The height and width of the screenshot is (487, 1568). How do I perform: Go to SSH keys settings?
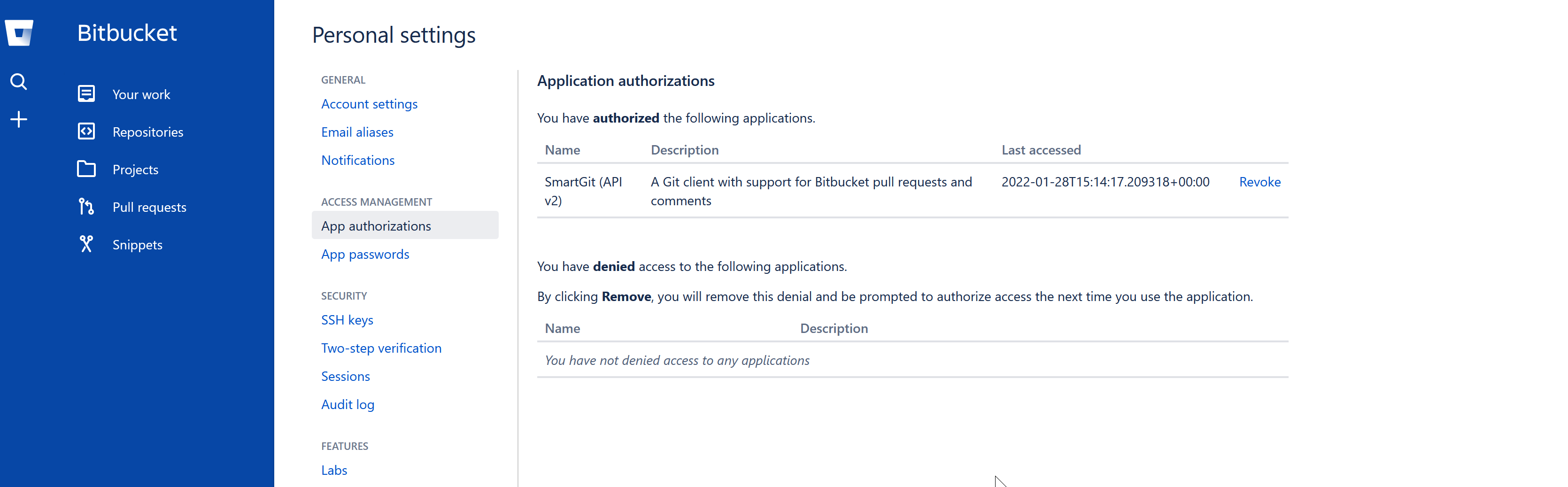pyautogui.click(x=347, y=320)
